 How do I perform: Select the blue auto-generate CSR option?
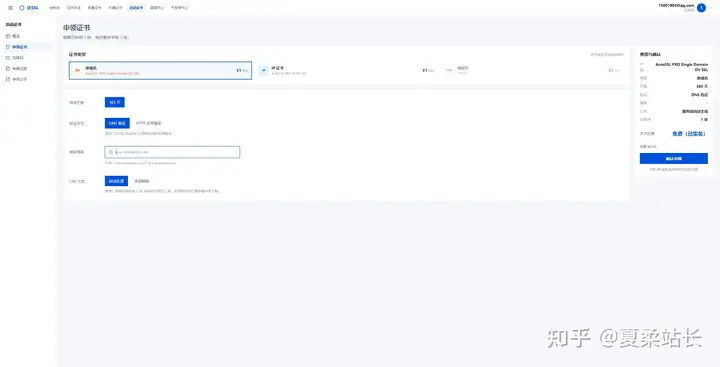[116, 181]
